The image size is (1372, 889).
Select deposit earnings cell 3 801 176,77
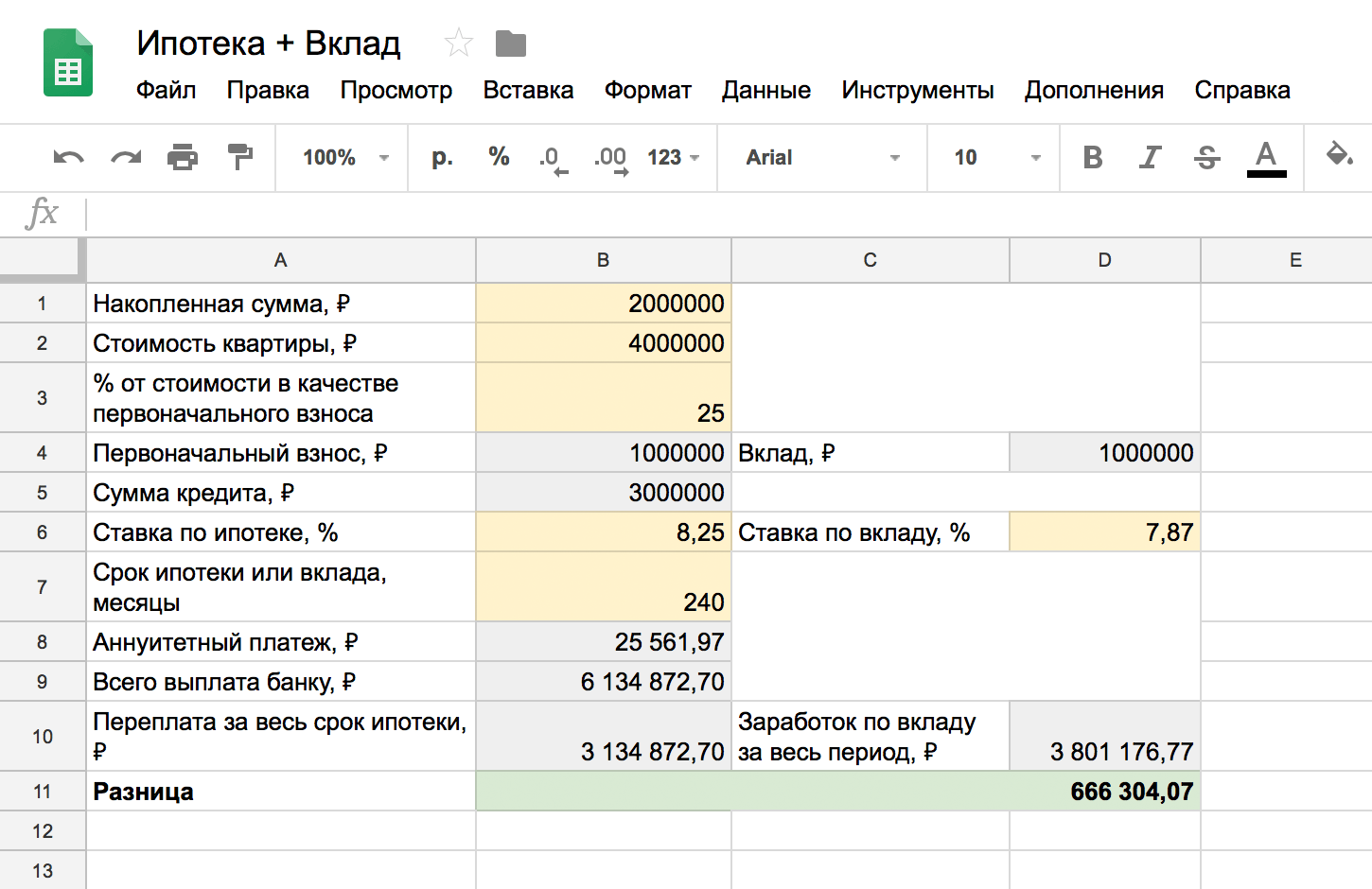tap(1105, 737)
